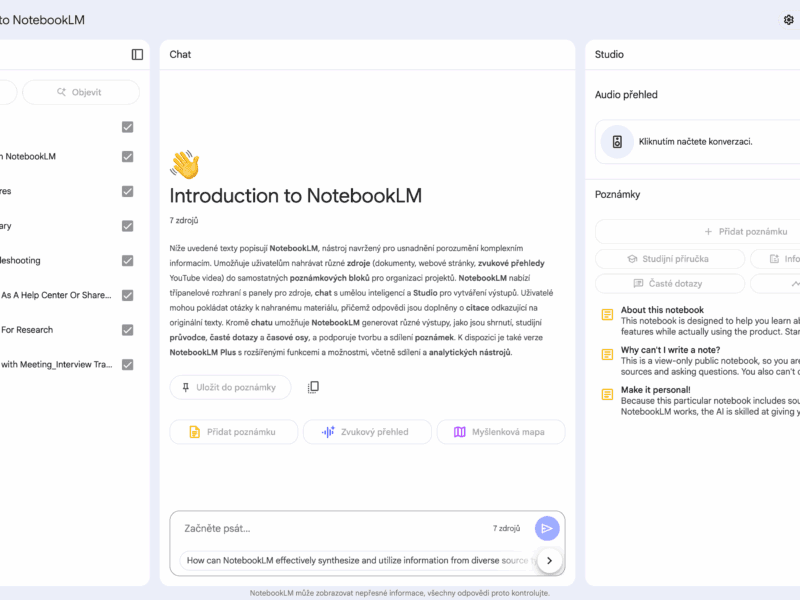The width and height of the screenshot is (800, 600).
Task: Show the next suggested question with the chevron
Action: click(x=549, y=560)
